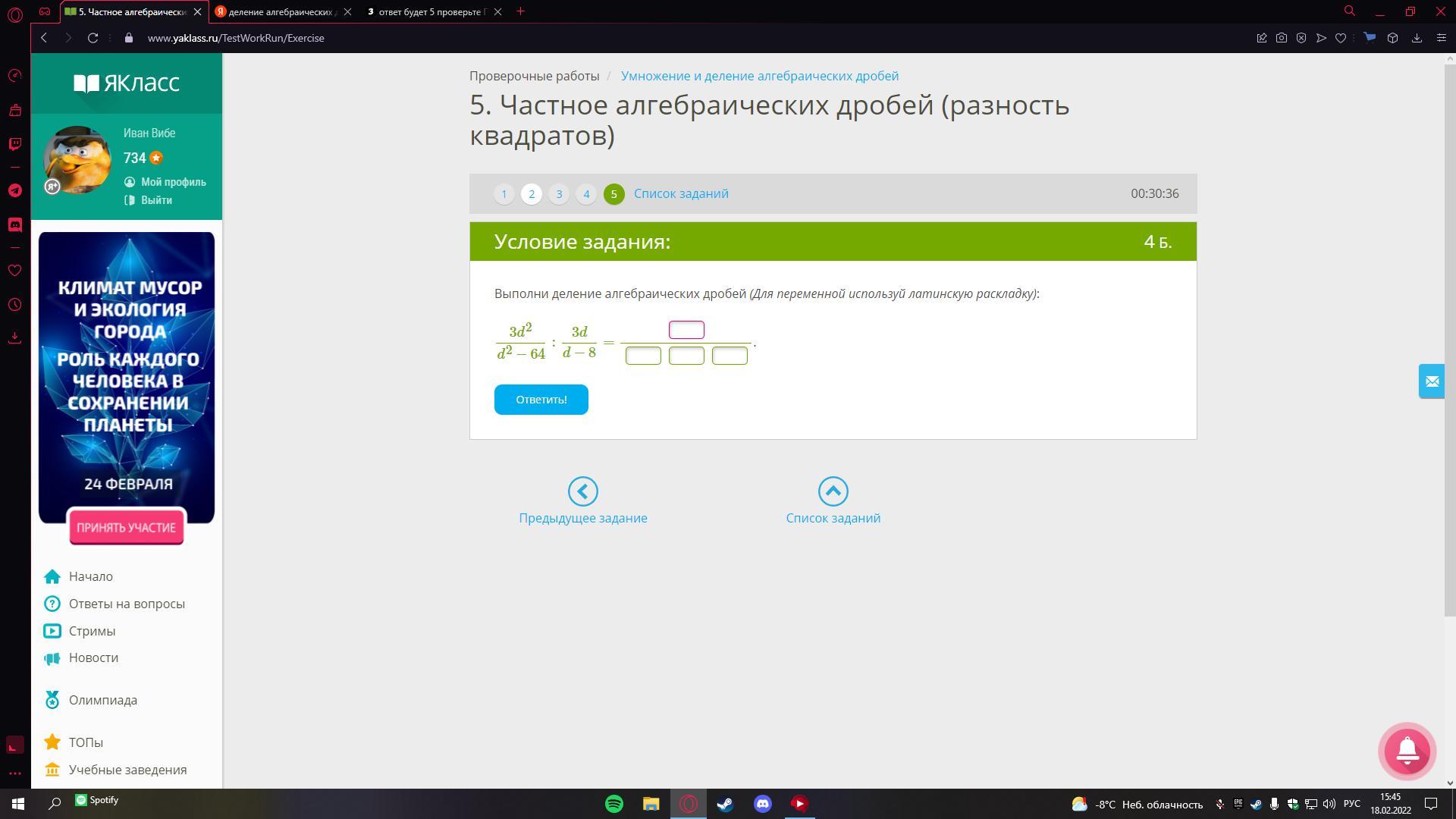
Task: Click the previous task arrow icon
Action: (x=582, y=491)
